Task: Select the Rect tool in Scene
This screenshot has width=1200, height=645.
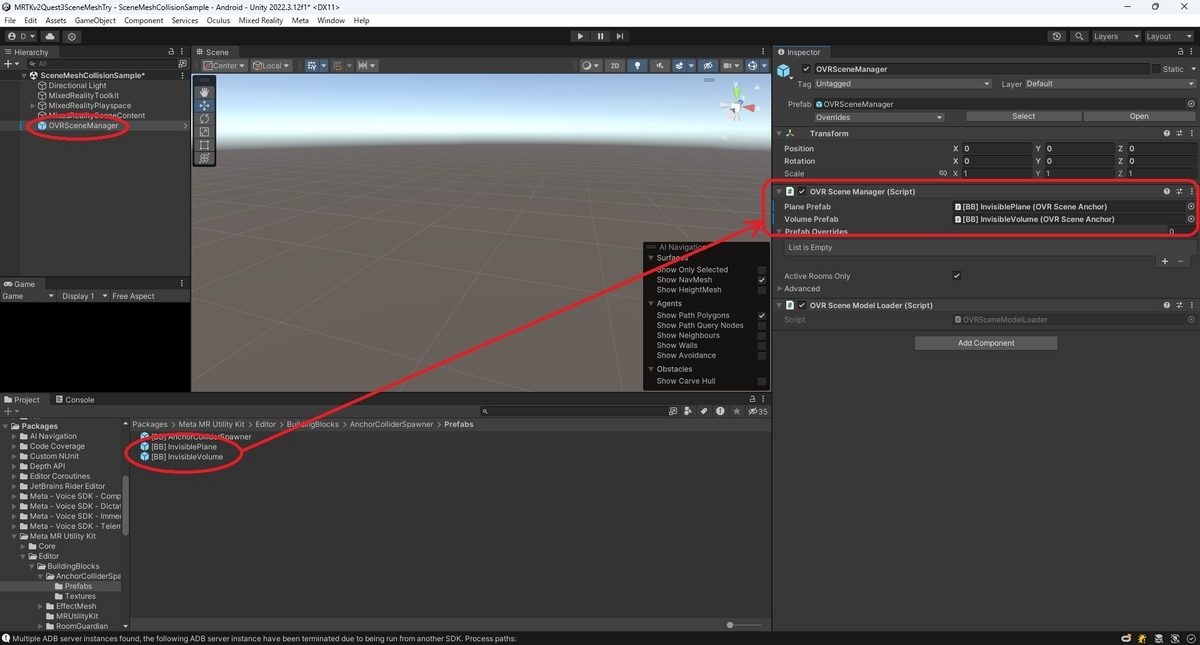Action: click(x=204, y=145)
